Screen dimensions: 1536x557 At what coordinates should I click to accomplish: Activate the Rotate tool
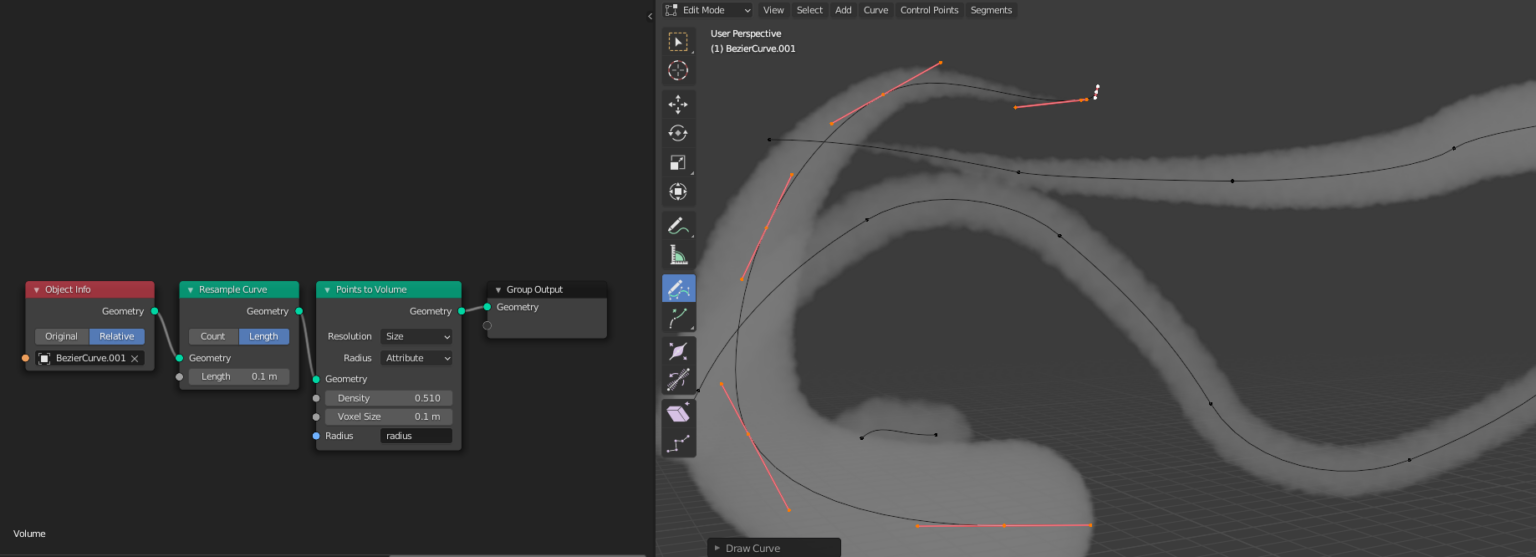pyautogui.click(x=678, y=133)
